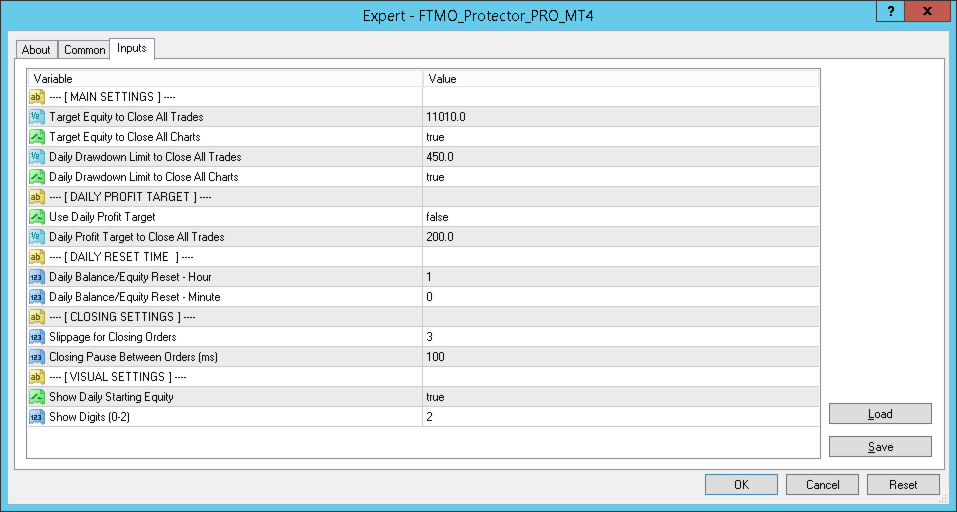957x512 pixels.
Task: Click the icon beside Daily Profit Target to Close All Trades
Action: [37, 237]
